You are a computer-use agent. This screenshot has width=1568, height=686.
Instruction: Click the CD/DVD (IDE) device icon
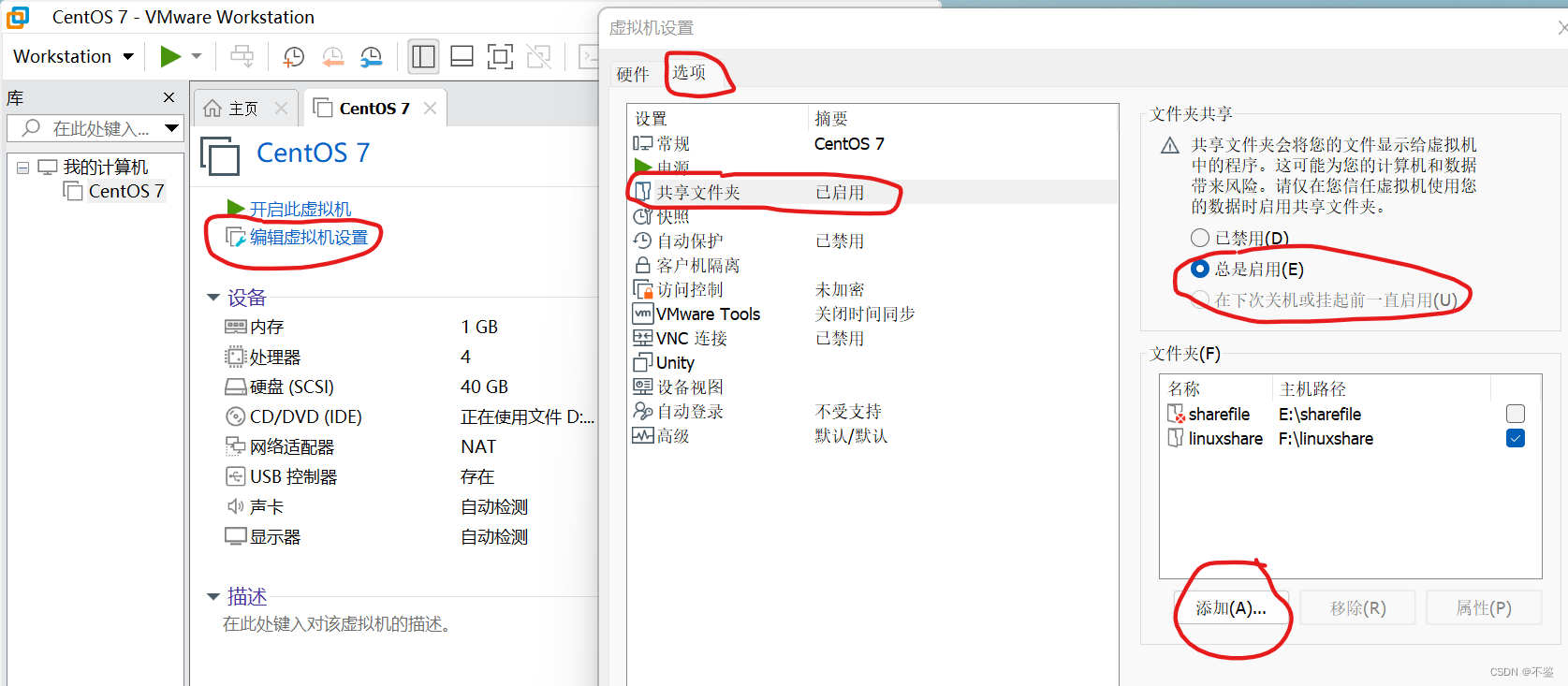tap(235, 416)
